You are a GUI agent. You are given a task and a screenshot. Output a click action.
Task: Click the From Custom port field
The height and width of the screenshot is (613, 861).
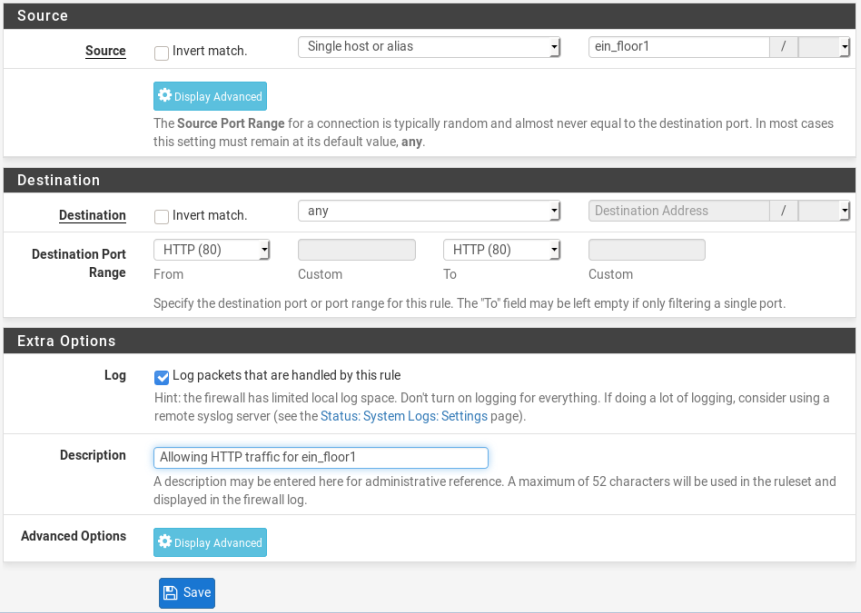click(x=356, y=250)
